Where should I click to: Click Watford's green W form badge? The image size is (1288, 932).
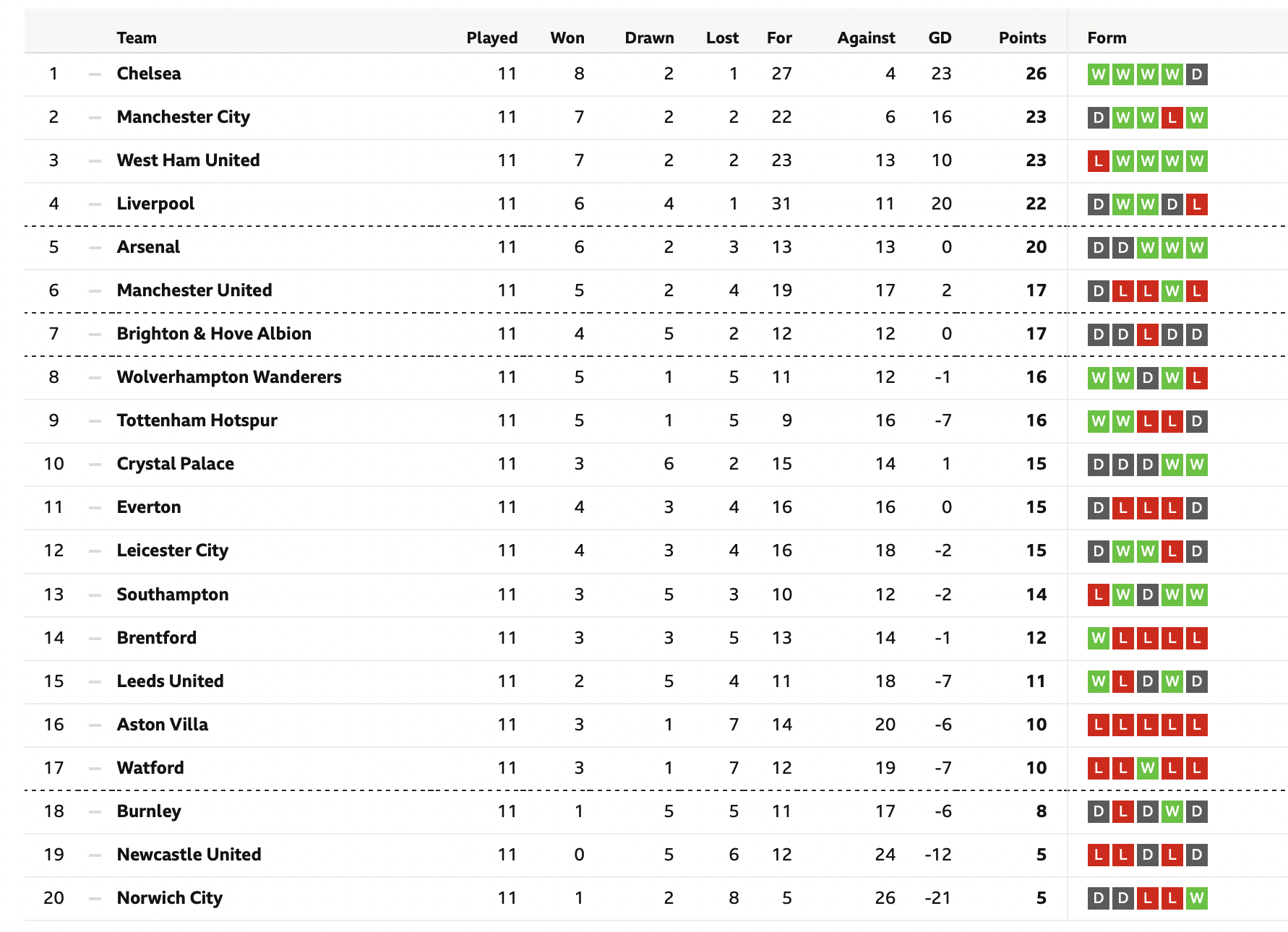pyautogui.click(x=1148, y=768)
